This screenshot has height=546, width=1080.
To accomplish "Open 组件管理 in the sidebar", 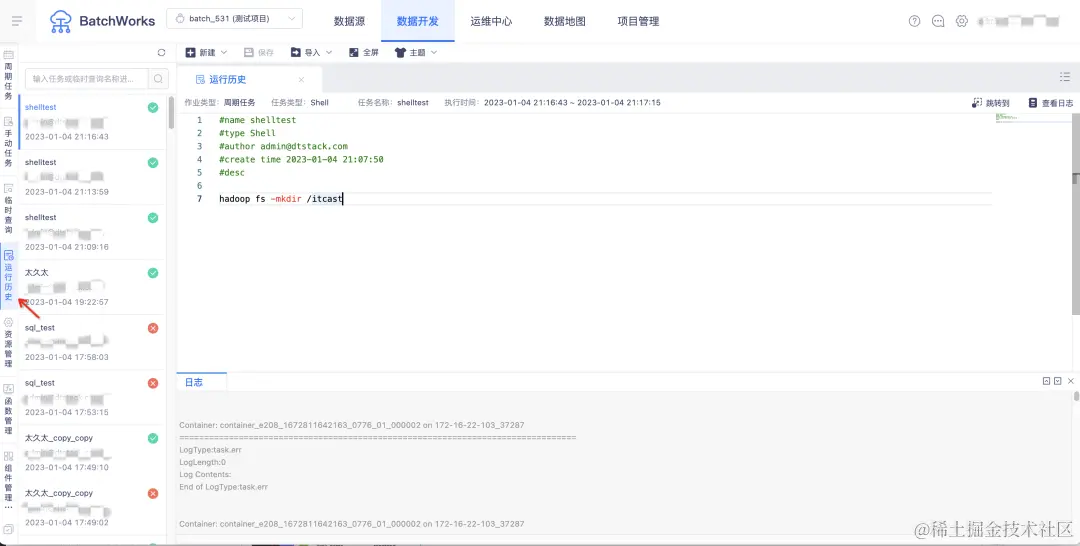I will click(8, 476).
